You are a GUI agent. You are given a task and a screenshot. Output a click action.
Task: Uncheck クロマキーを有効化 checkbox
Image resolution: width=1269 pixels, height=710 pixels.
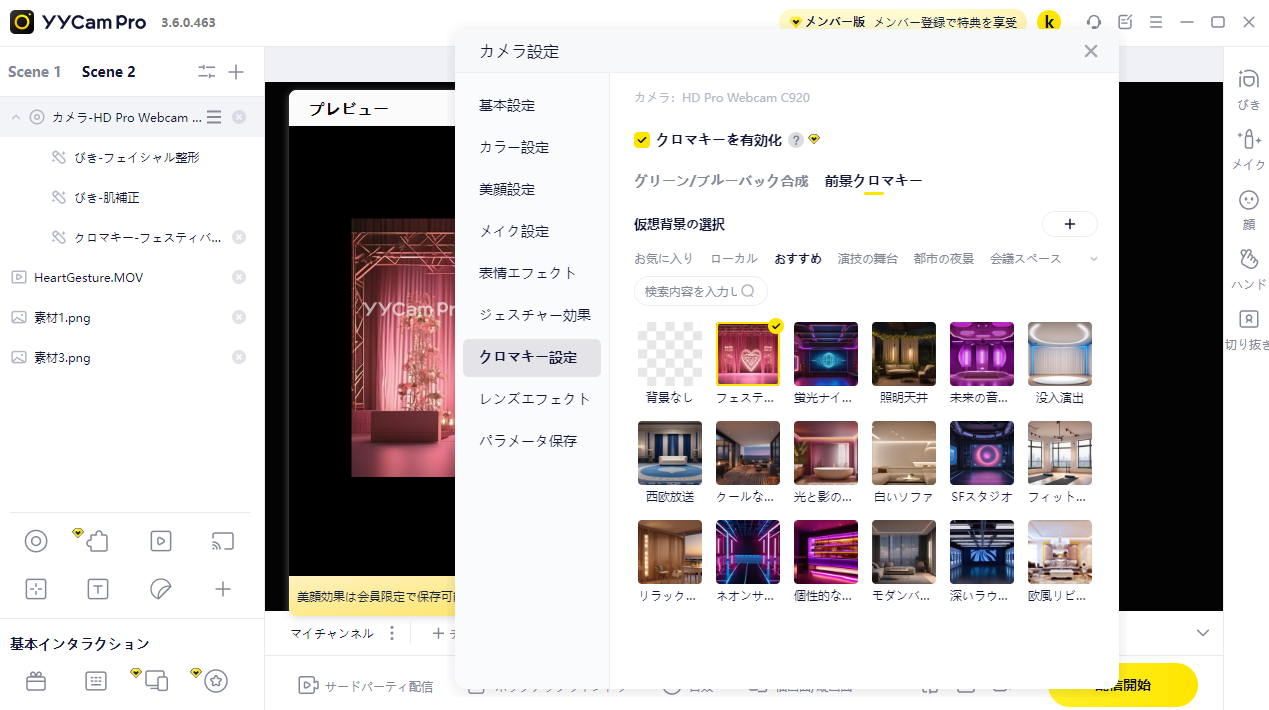tap(642, 140)
